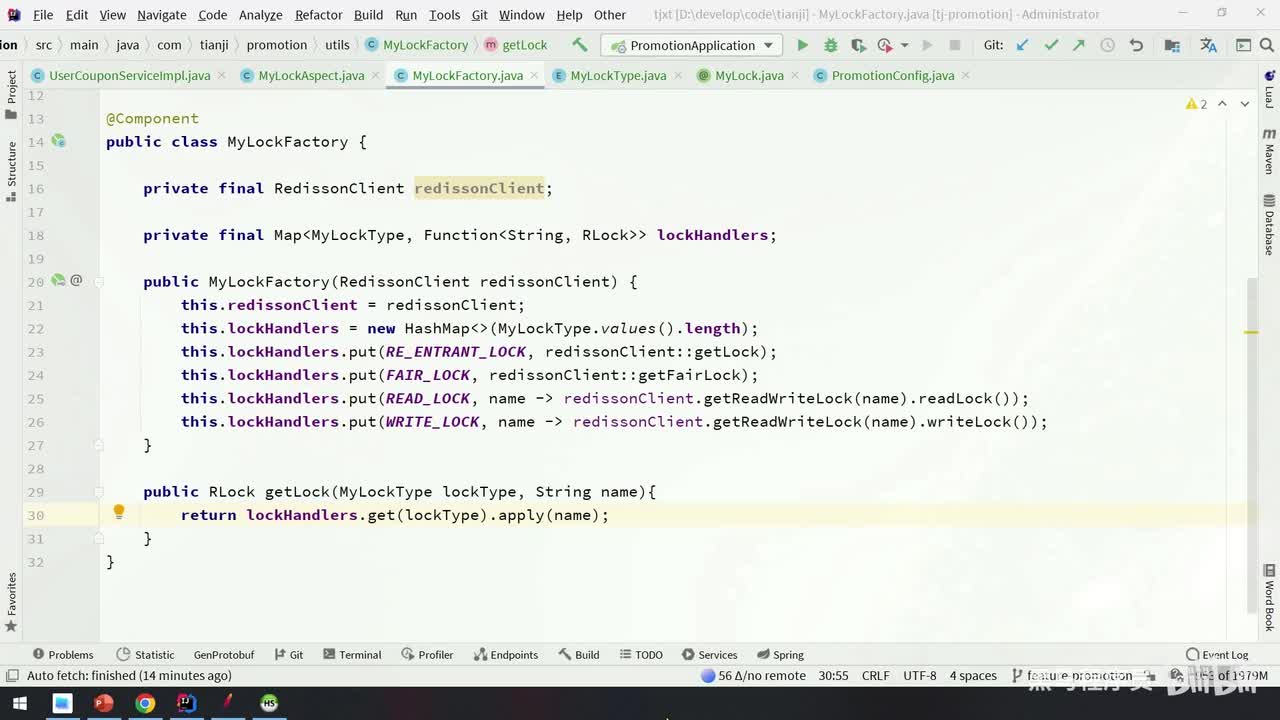Toggle the Database tool window
The width and height of the screenshot is (1280, 720).
[1269, 224]
